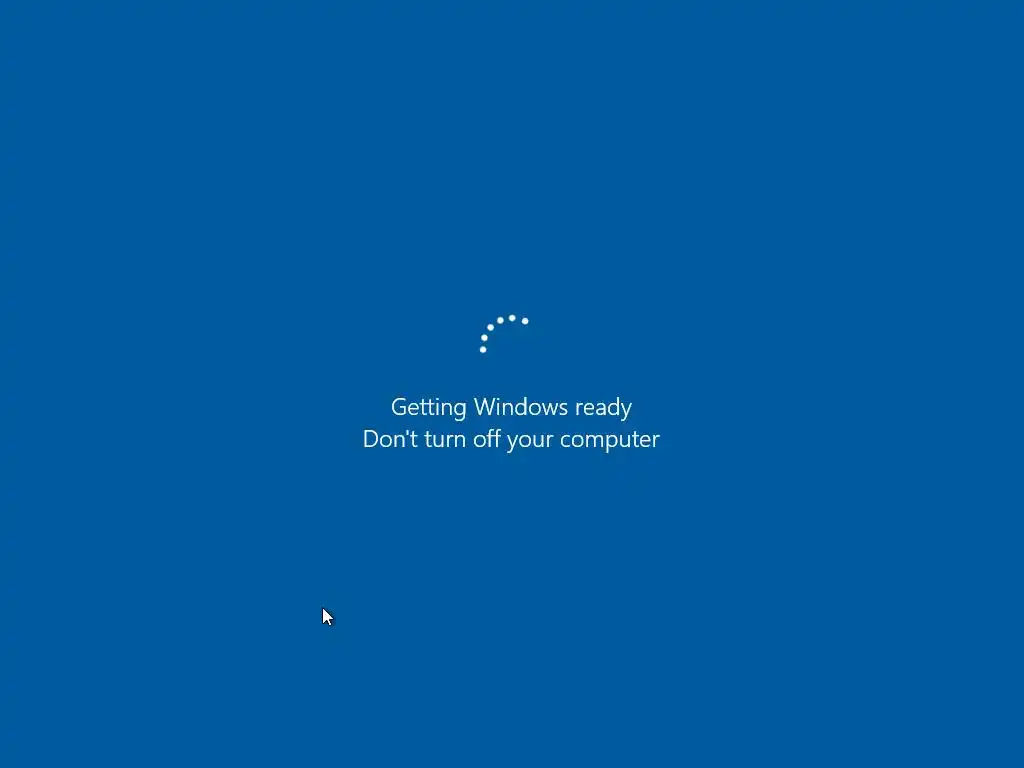Click the capital "G" in Getting
Viewport: 1024px width, 768px height.
(399, 407)
